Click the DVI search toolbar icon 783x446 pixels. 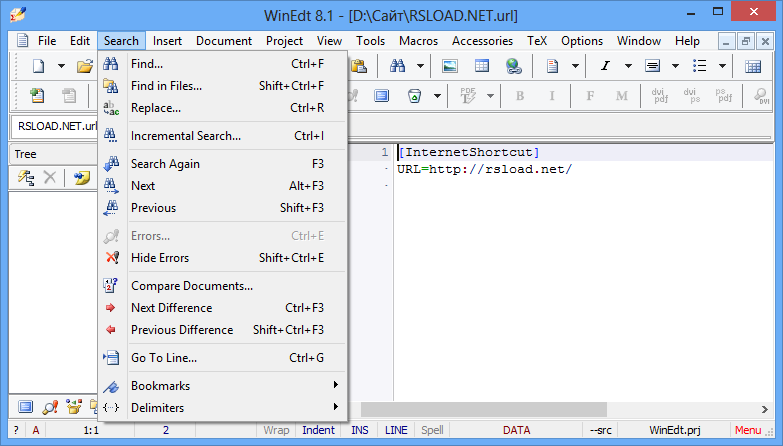pos(762,95)
